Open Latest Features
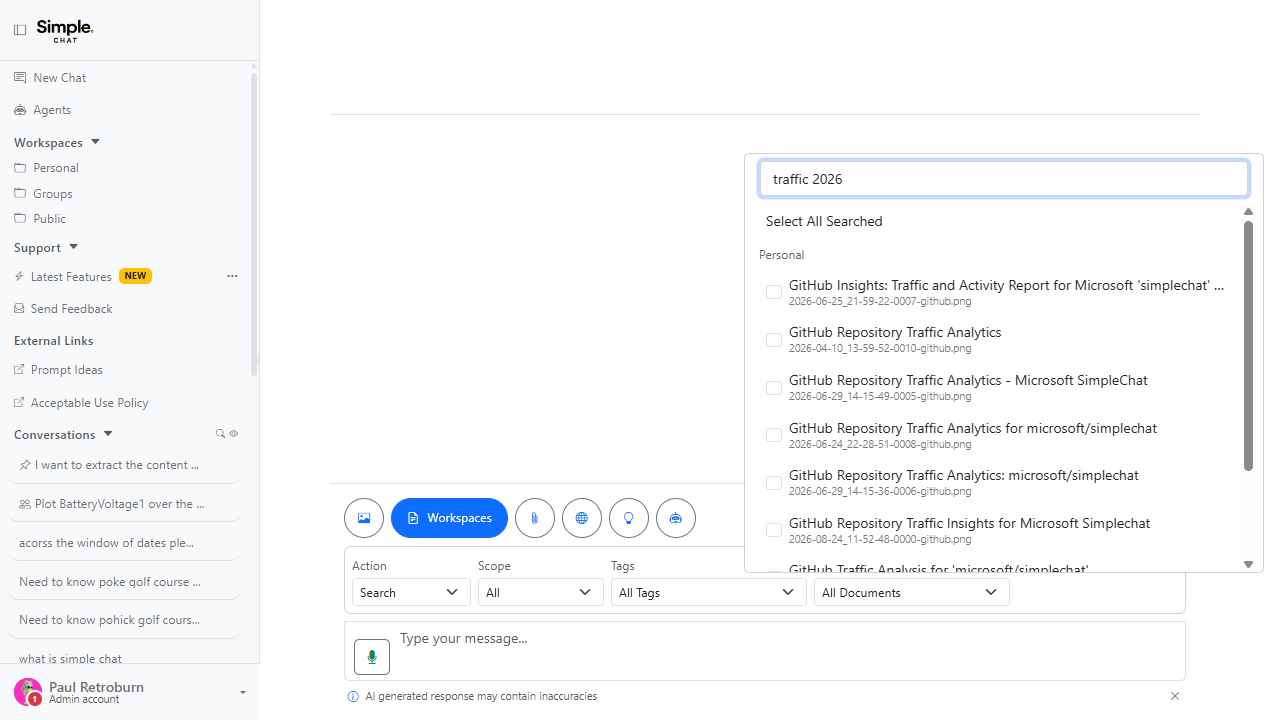The width and height of the screenshot is (1280, 720). coord(71,277)
